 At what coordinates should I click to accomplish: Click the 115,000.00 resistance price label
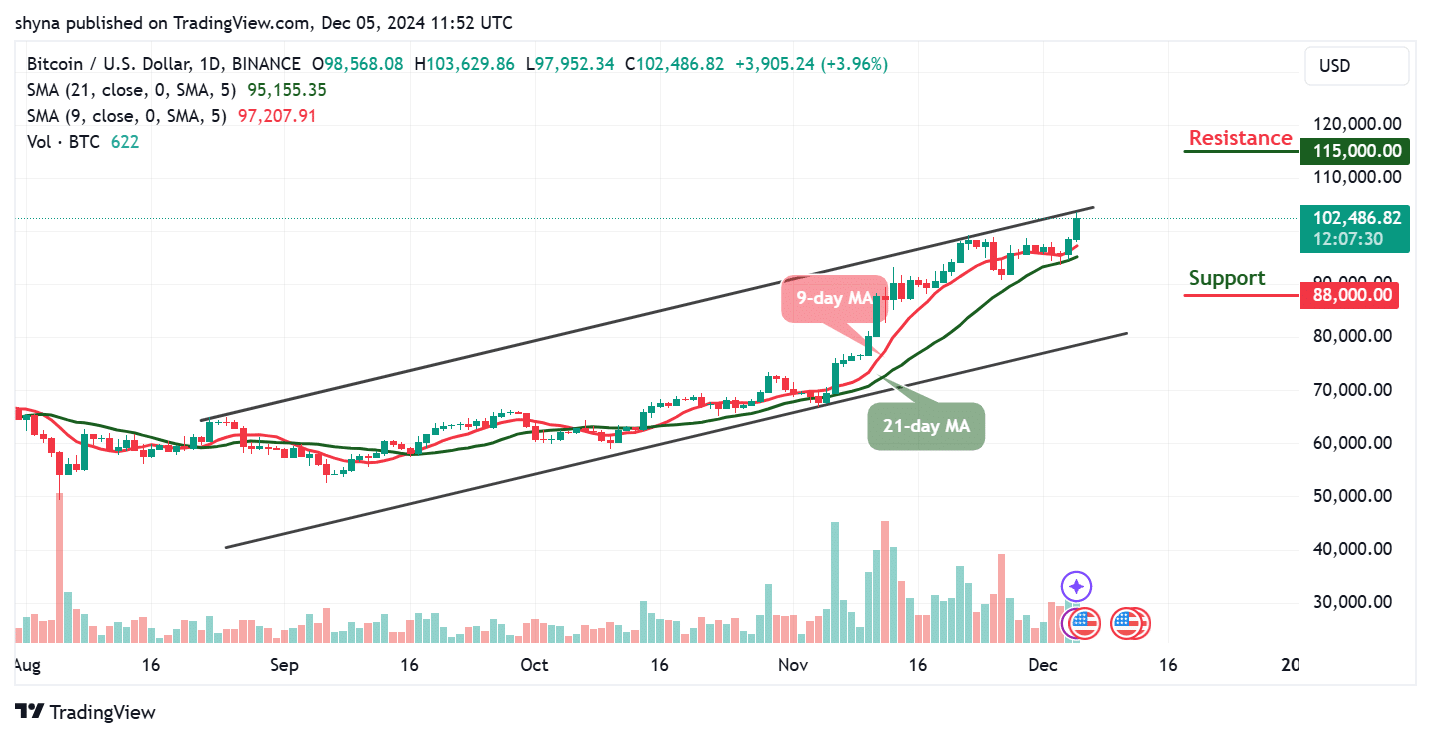1354,152
